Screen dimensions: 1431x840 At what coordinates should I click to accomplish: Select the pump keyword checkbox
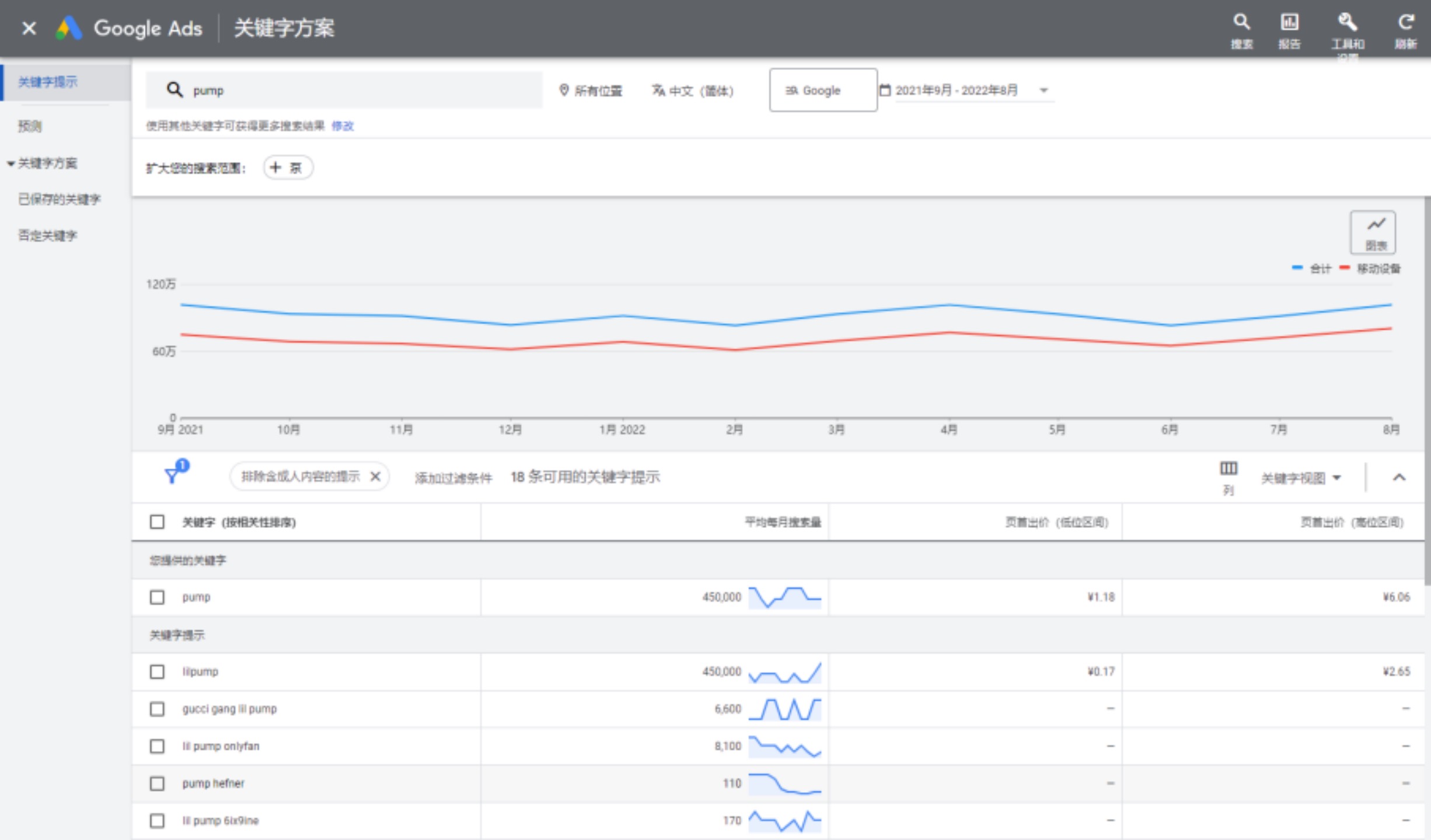coord(157,597)
